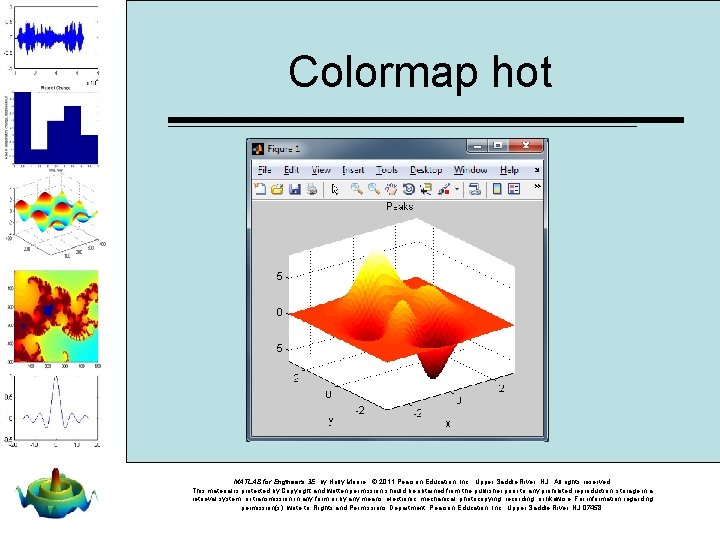Click the Link Plot toolbar icon
The width and height of the screenshot is (720, 540).
[x=475, y=189]
